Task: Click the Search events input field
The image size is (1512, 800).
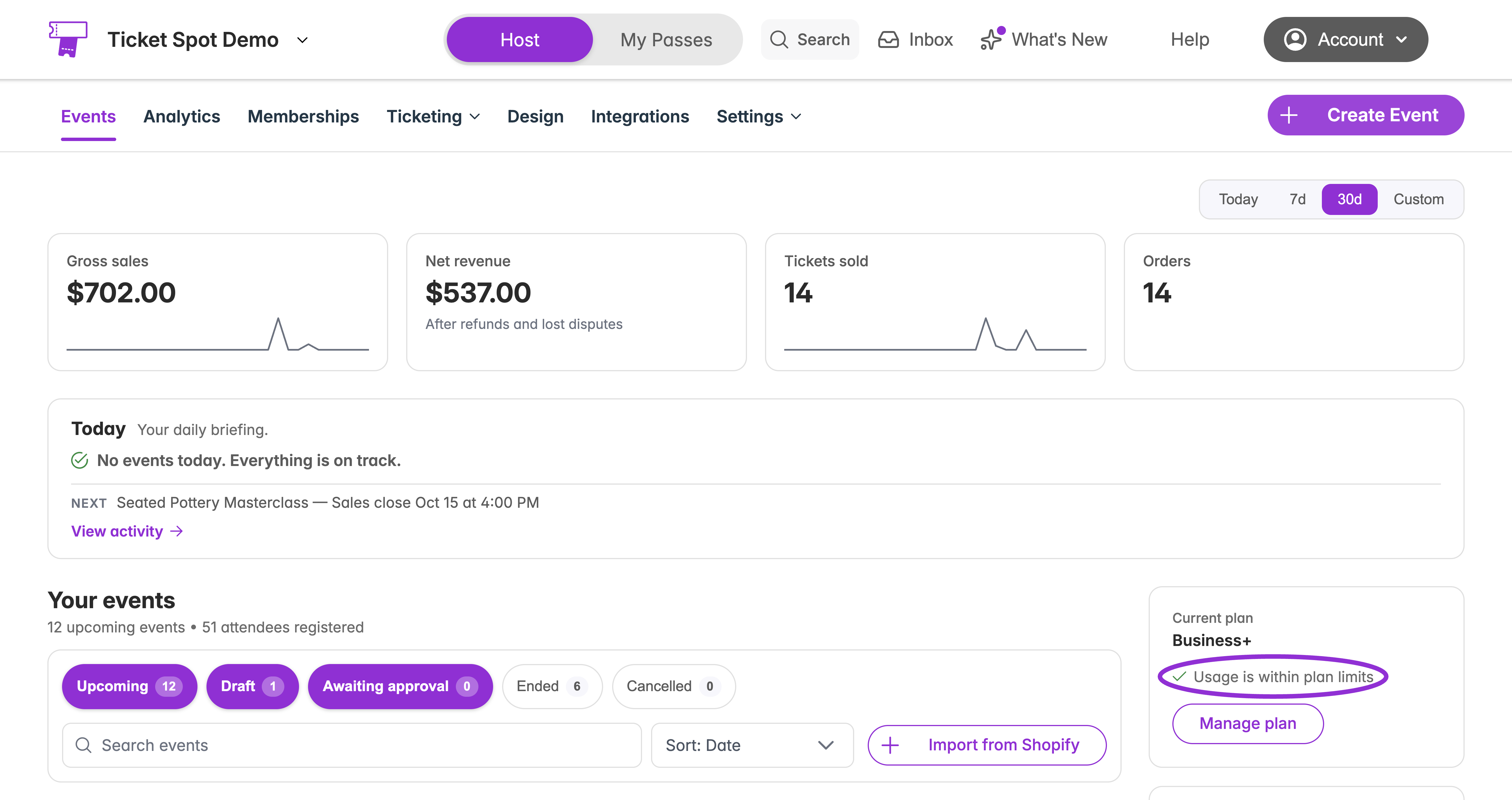Action: 352,745
